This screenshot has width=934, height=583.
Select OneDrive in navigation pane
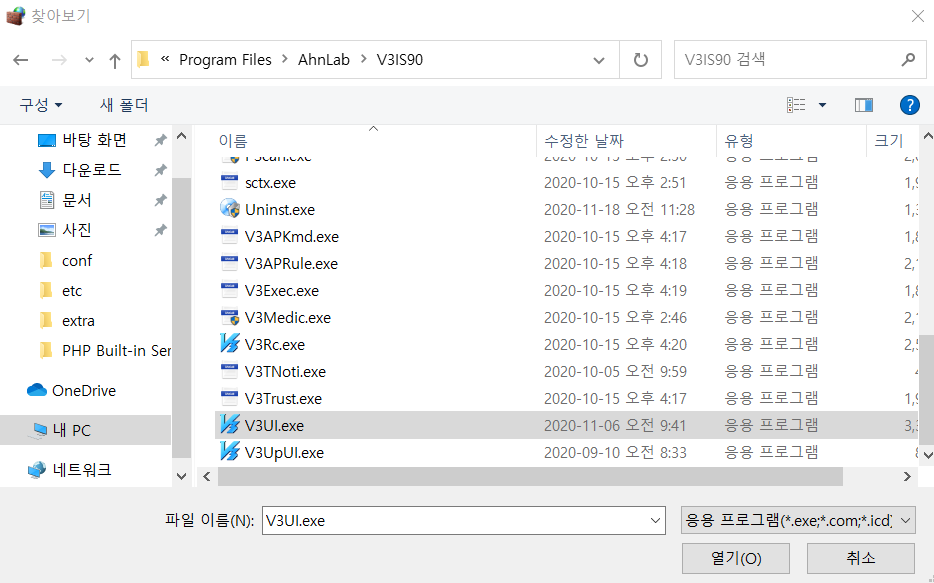[x=83, y=391]
